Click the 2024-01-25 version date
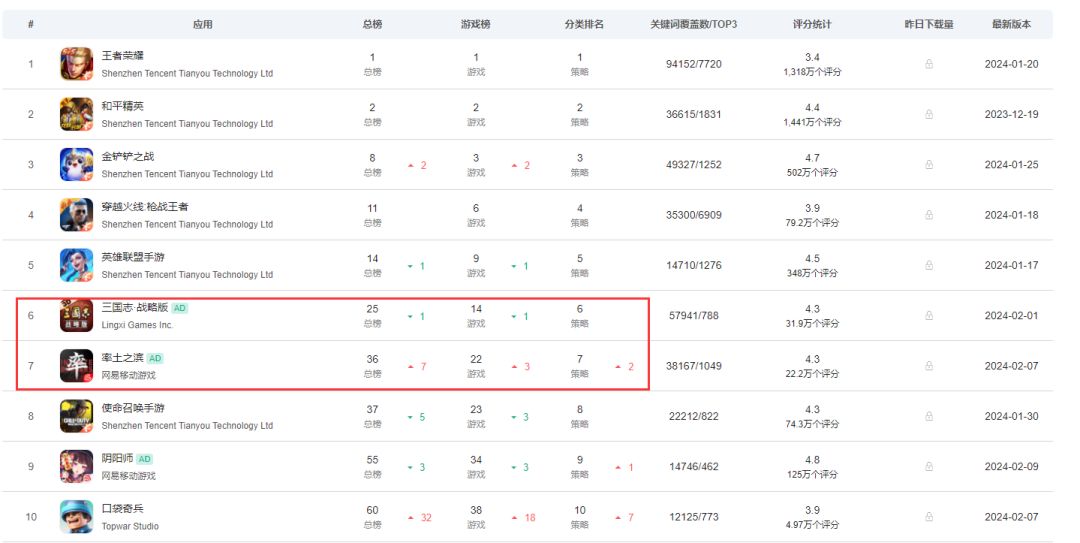The width and height of the screenshot is (1080, 543). coord(1011,165)
